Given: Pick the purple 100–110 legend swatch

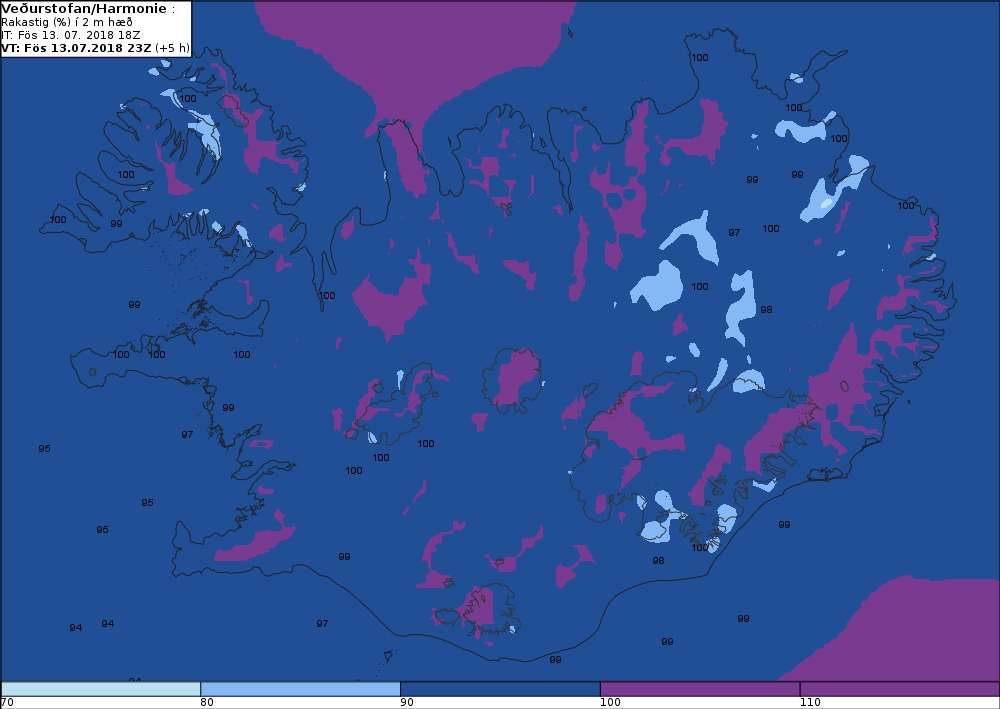Looking at the screenshot, I should pyautogui.click(x=700, y=689).
